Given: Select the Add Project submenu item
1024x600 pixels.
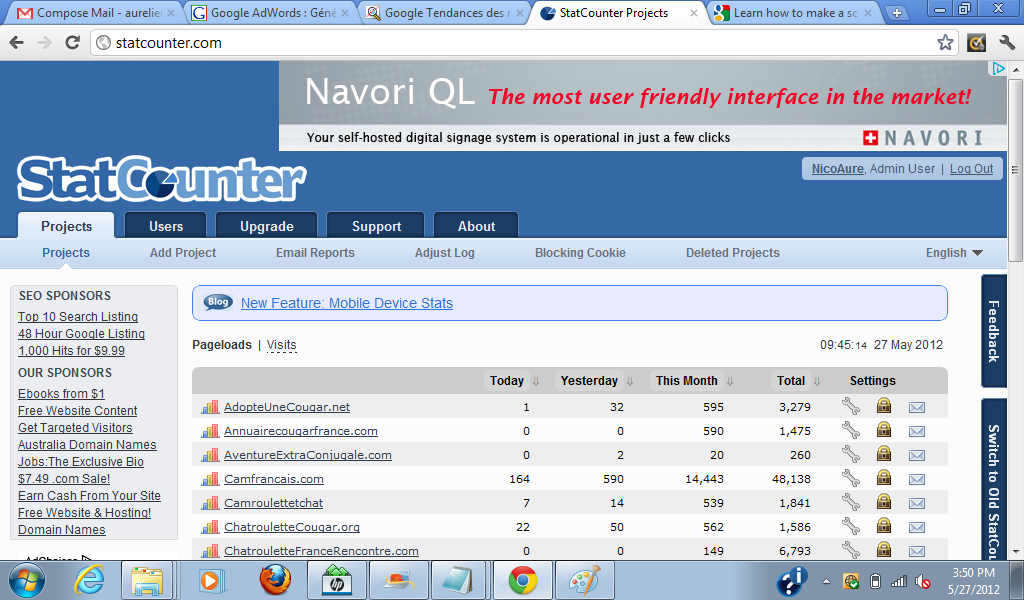Looking at the screenshot, I should pyautogui.click(x=183, y=253).
